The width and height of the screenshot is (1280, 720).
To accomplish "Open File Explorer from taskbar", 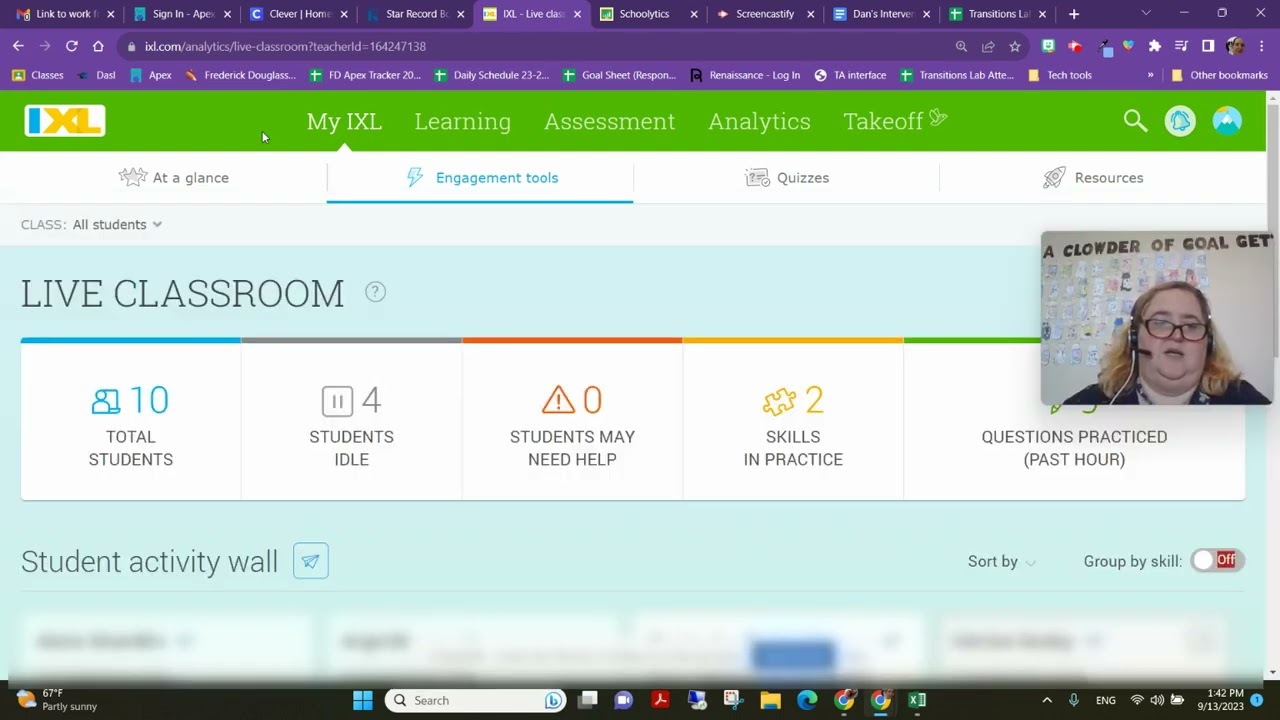I will pyautogui.click(x=770, y=700).
